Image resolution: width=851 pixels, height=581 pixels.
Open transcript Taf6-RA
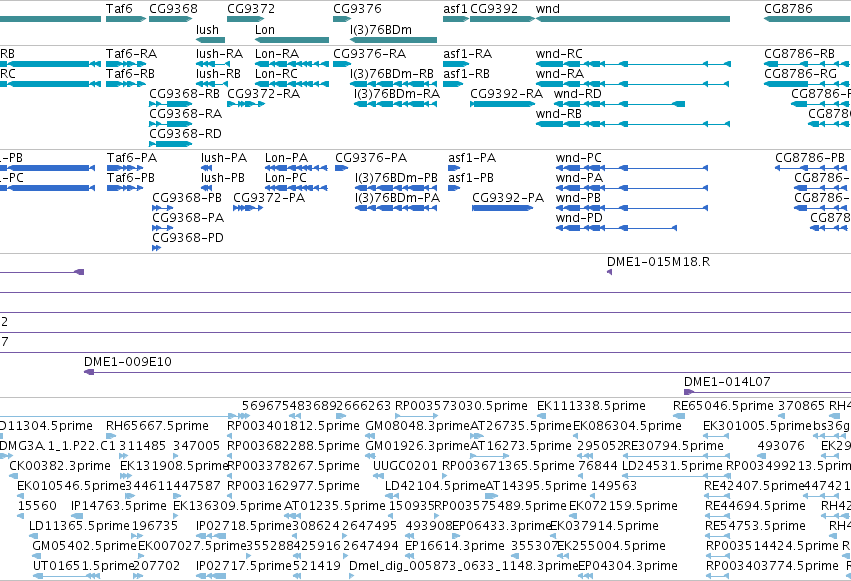131,54
